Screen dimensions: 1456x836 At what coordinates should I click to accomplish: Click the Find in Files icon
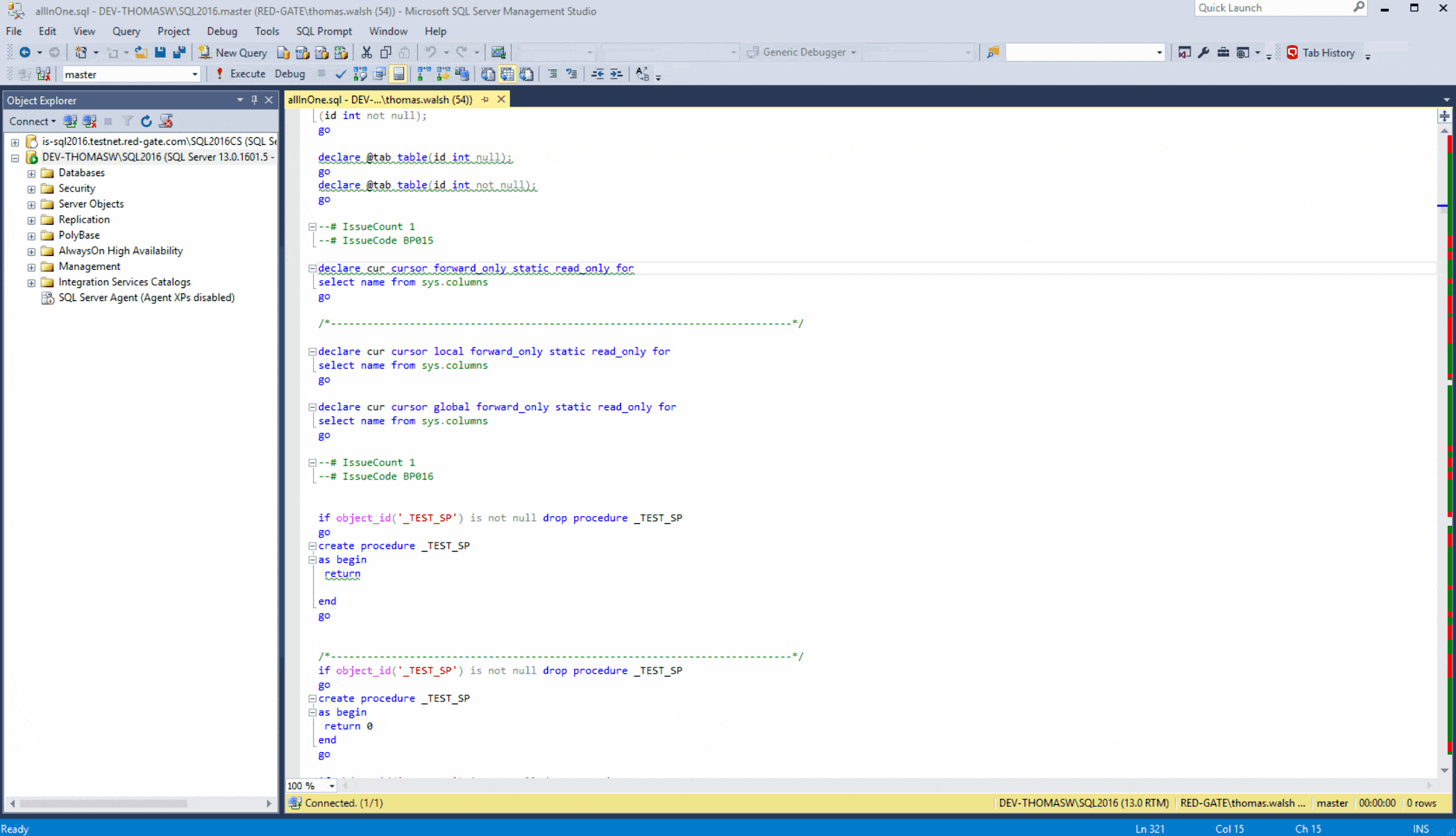(993, 53)
